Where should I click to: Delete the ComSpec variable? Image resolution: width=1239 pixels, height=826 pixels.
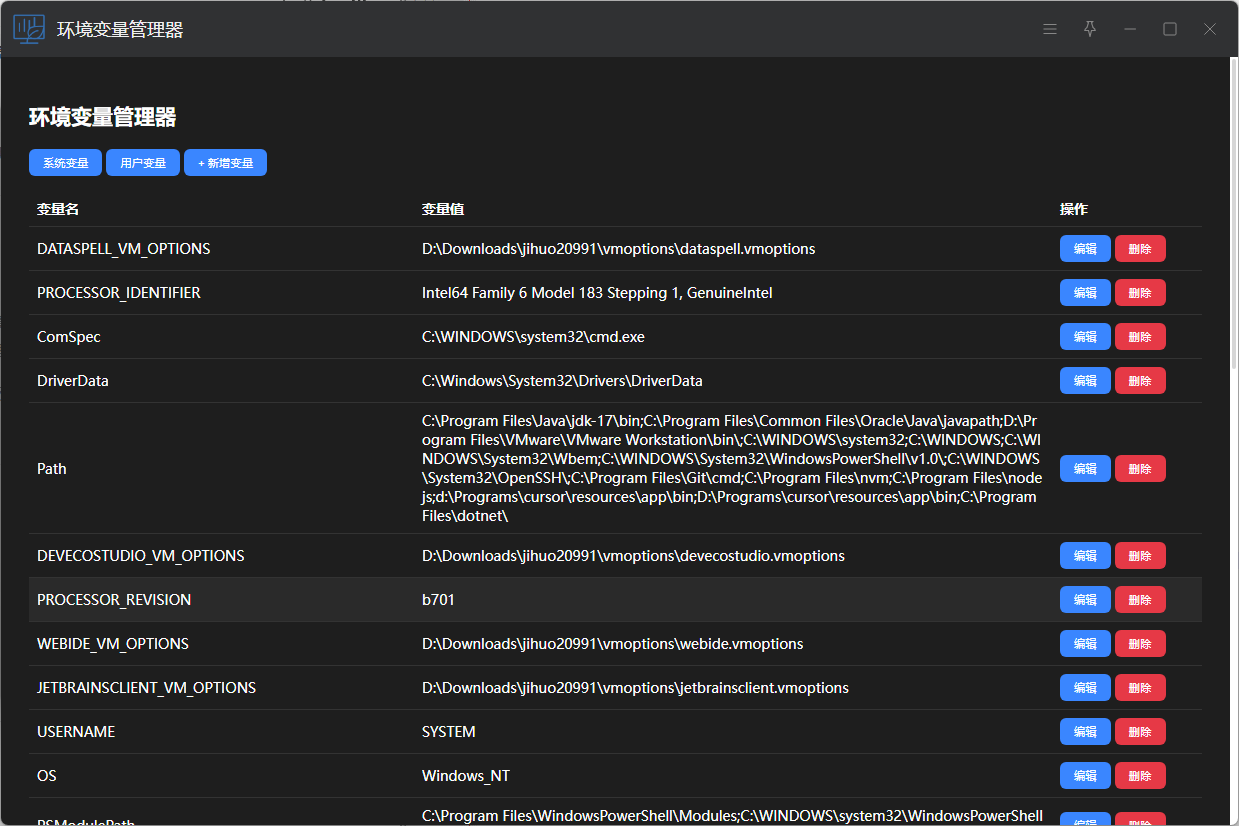point(1140,337)
